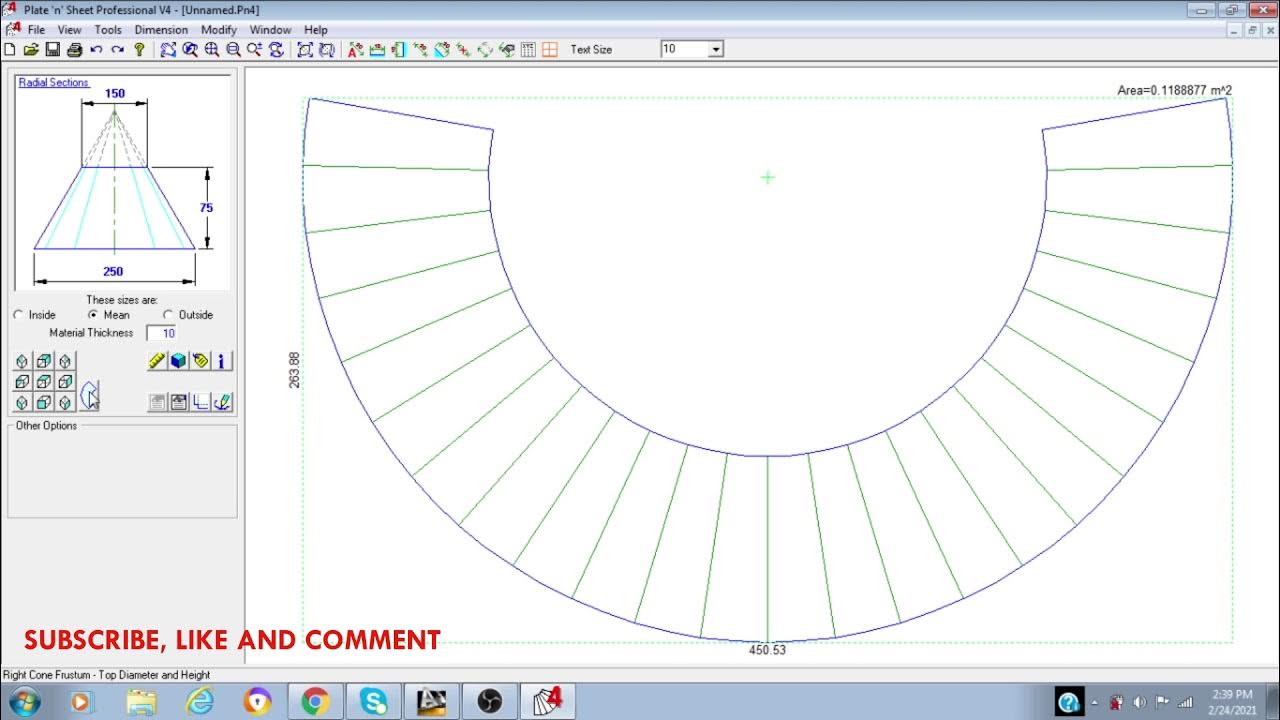The image size is (1280, 720).
Task: Click the Windows Start button
Action: [22, 702]
